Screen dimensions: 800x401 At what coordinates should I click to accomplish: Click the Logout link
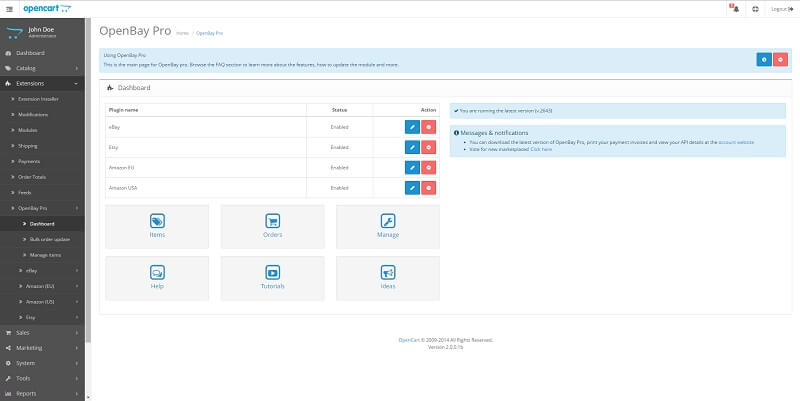pyautogui.click(x=782, y=9)
